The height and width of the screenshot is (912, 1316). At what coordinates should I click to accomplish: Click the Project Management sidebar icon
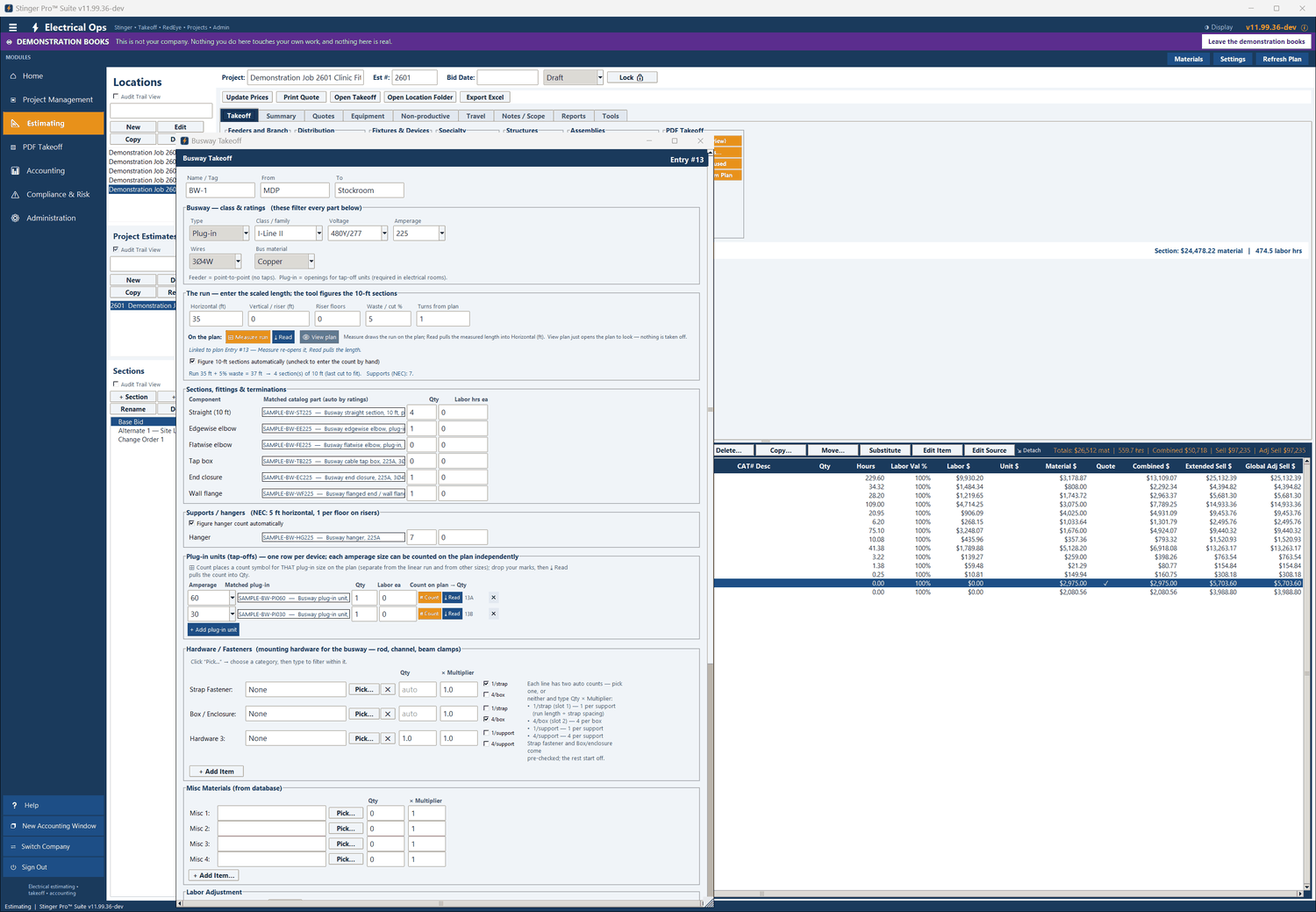tap(14, 100)
